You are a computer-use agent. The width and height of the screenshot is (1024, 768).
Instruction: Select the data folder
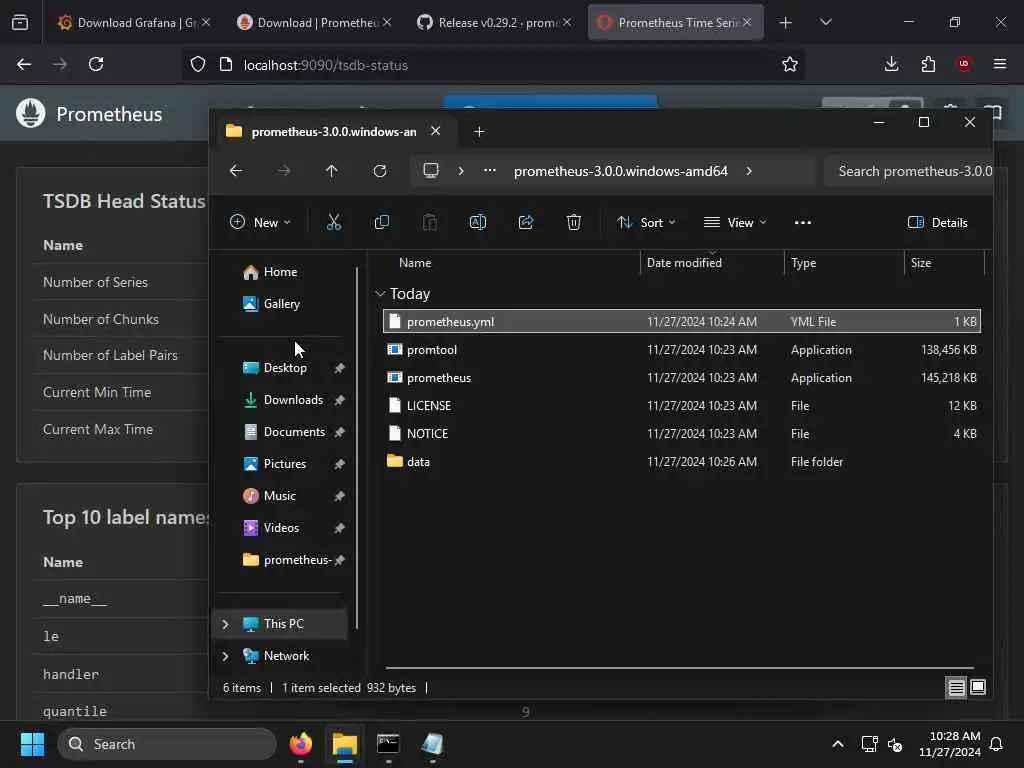[x=682, y=462]
